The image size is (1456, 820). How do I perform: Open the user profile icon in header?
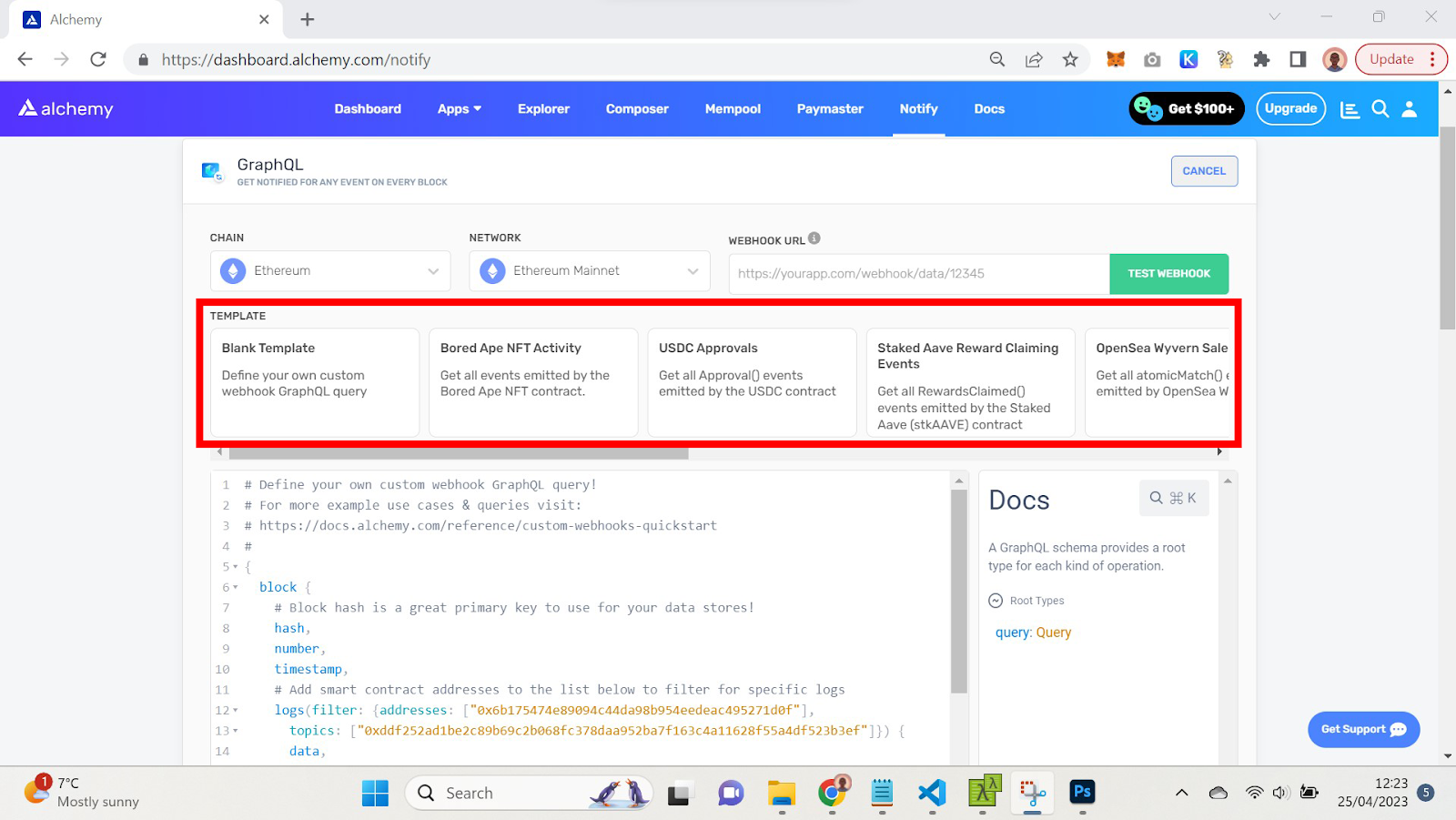1409,109
